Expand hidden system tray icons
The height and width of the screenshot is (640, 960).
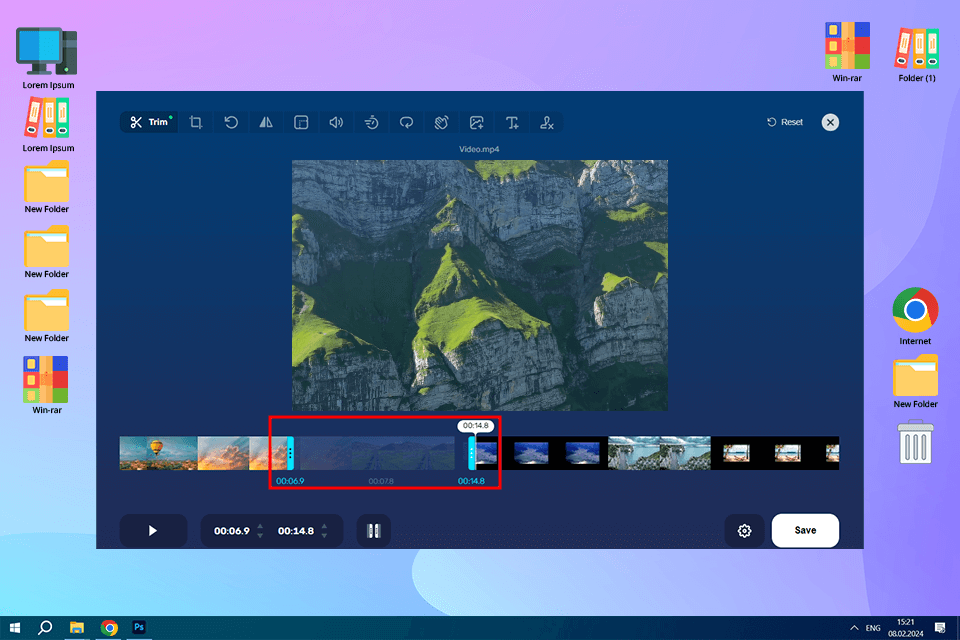coord(854,628)
